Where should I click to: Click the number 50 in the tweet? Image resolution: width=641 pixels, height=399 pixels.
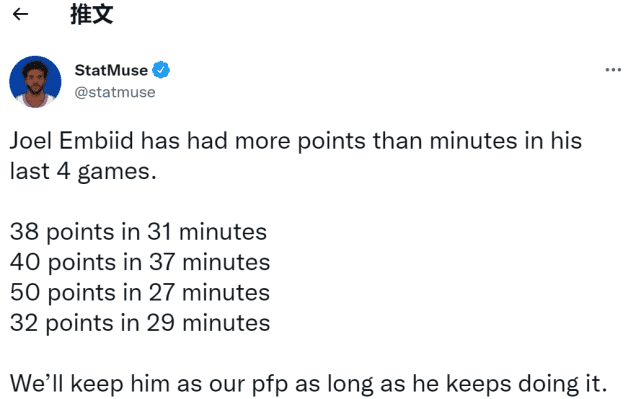coord(25,293)
